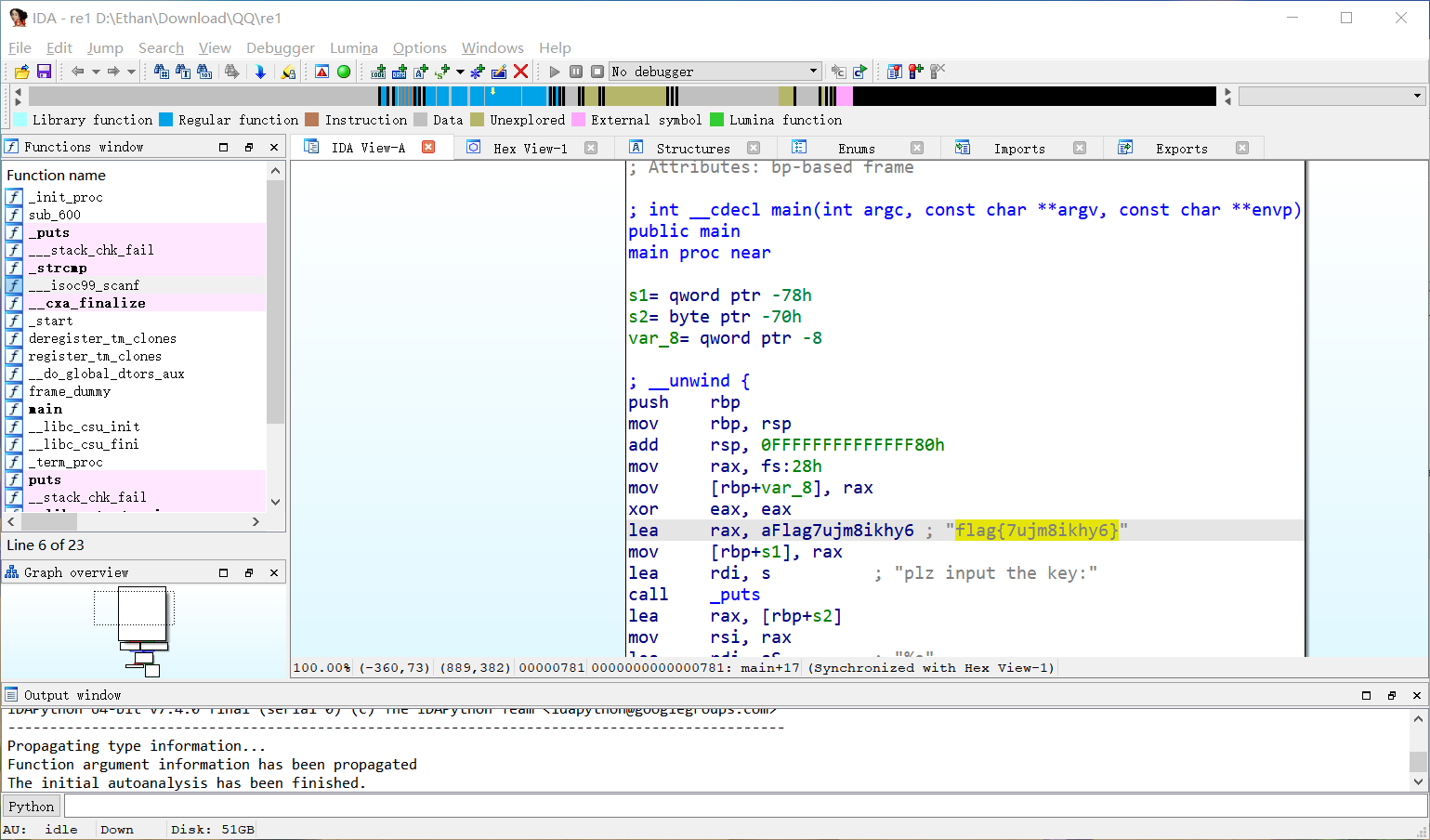This screenshot has width=1430, height=840.
Task: Open the Debugger menu
Action: 281,47
